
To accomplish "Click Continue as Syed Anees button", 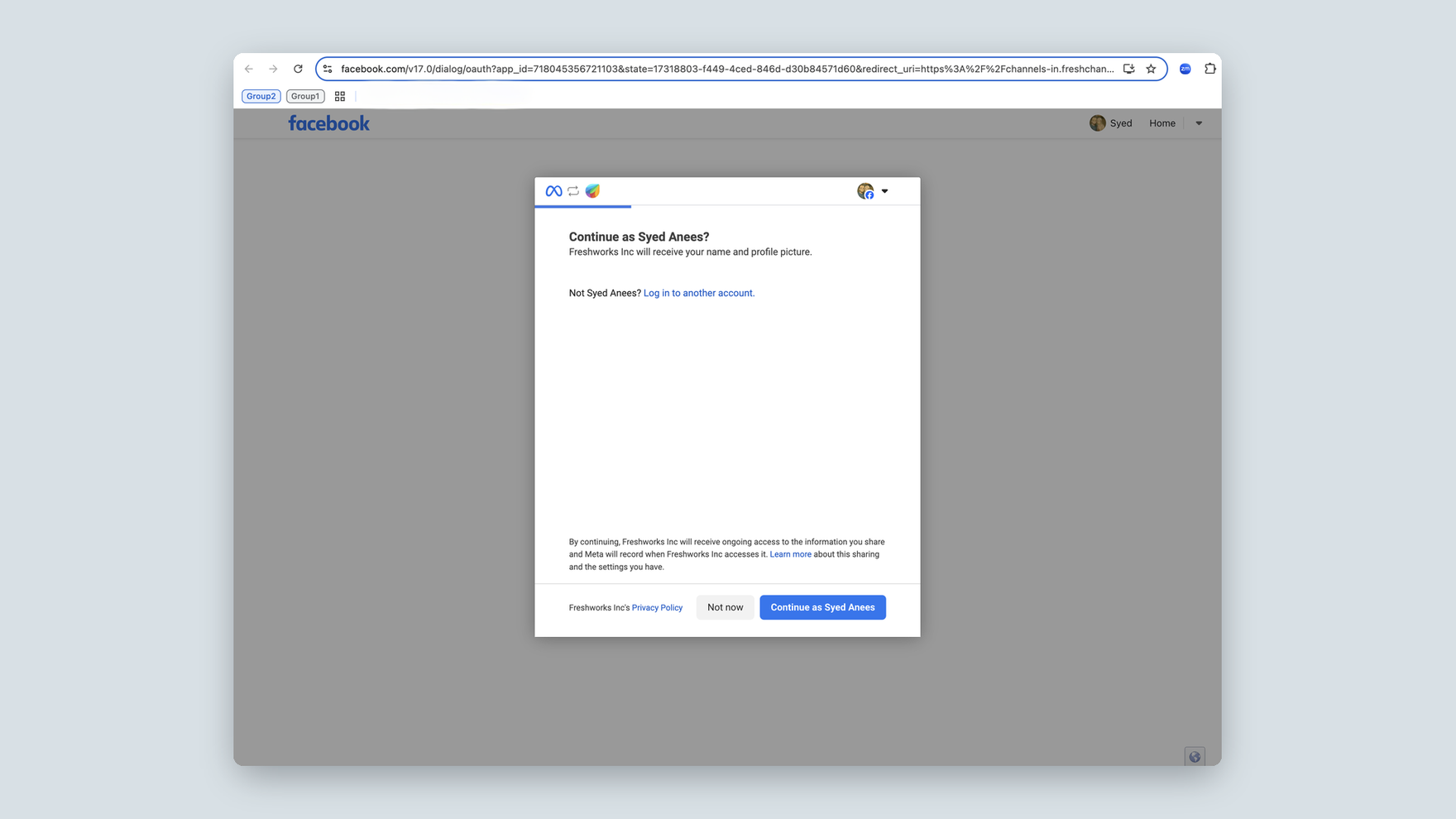I will pos(822,607).
